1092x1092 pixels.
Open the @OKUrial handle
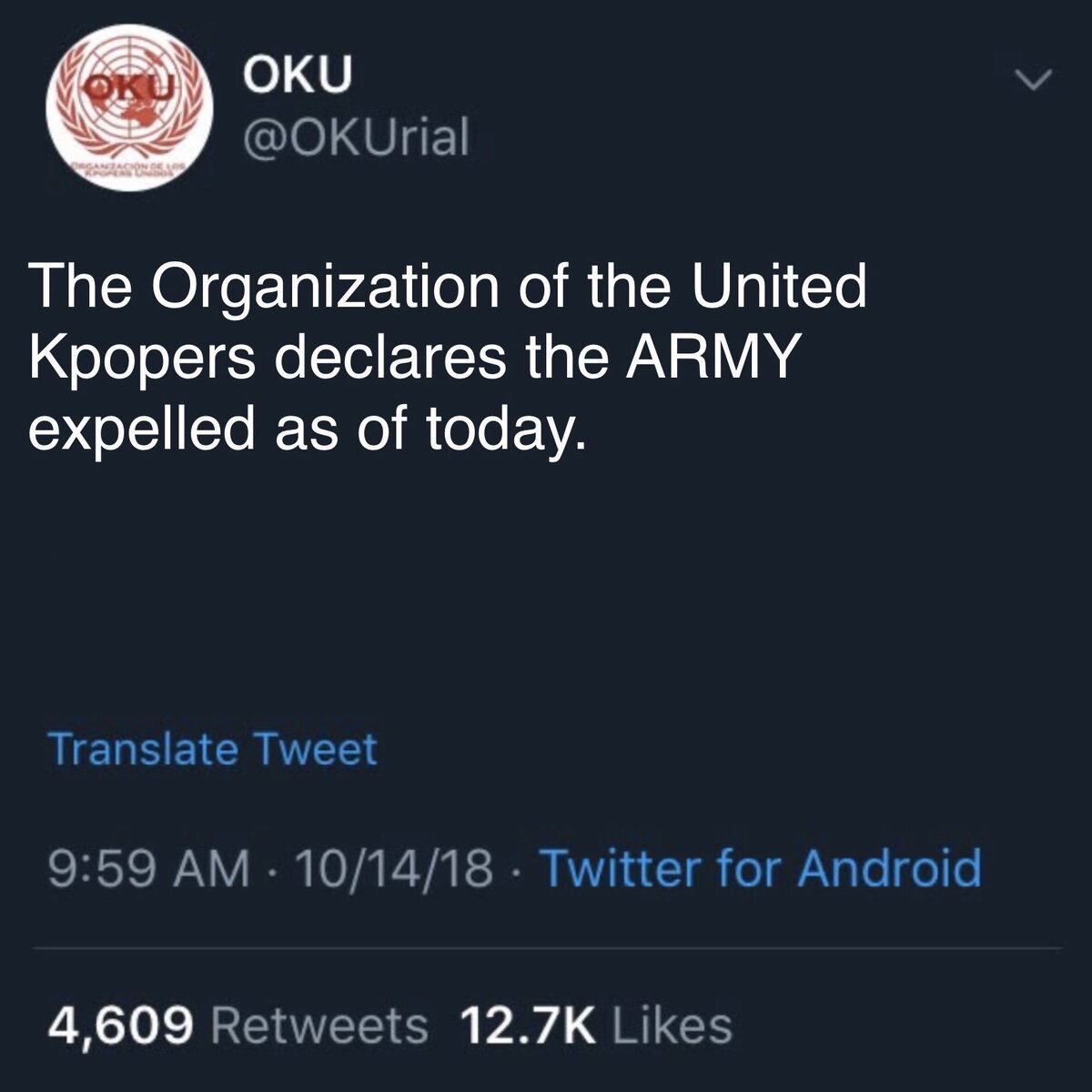click(355, 138)
